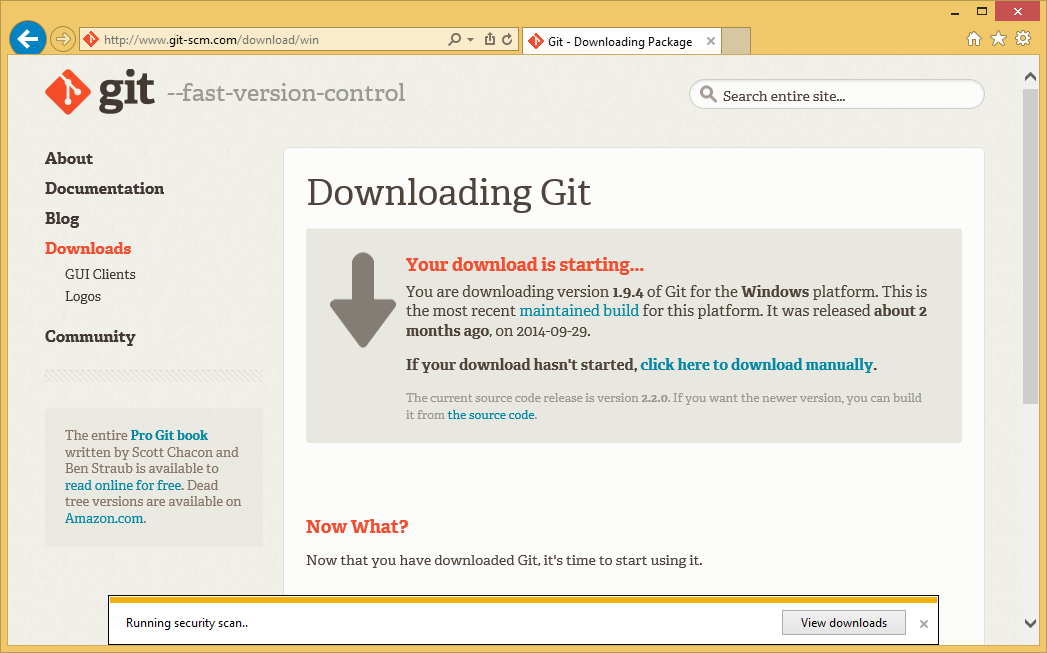Click the compatibility view icon in address bar
The image size is (1047, 653).
(x=489, y=39)
